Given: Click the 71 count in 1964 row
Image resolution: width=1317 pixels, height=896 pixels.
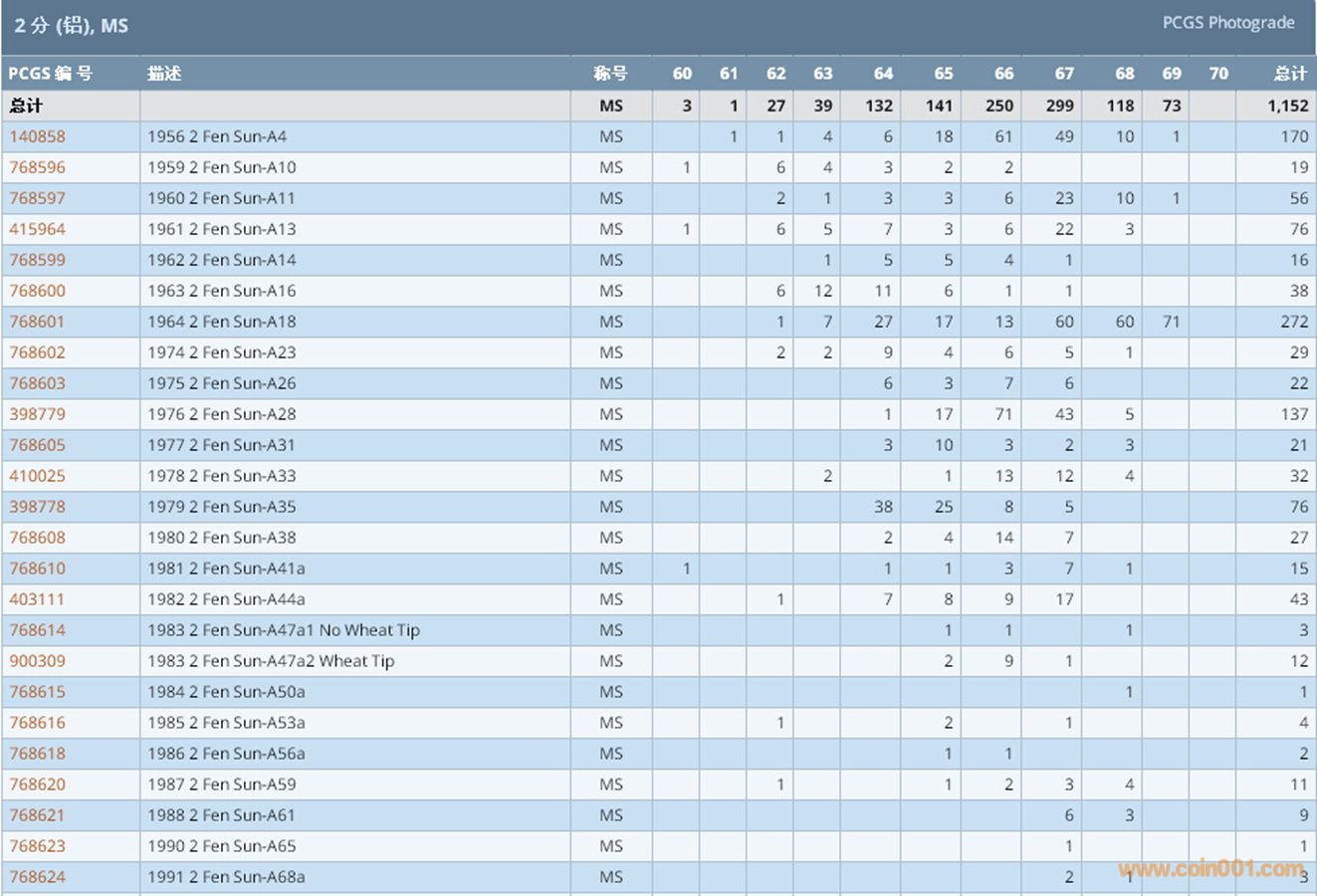Looking at the screenshot, I should pos(1171,322).
